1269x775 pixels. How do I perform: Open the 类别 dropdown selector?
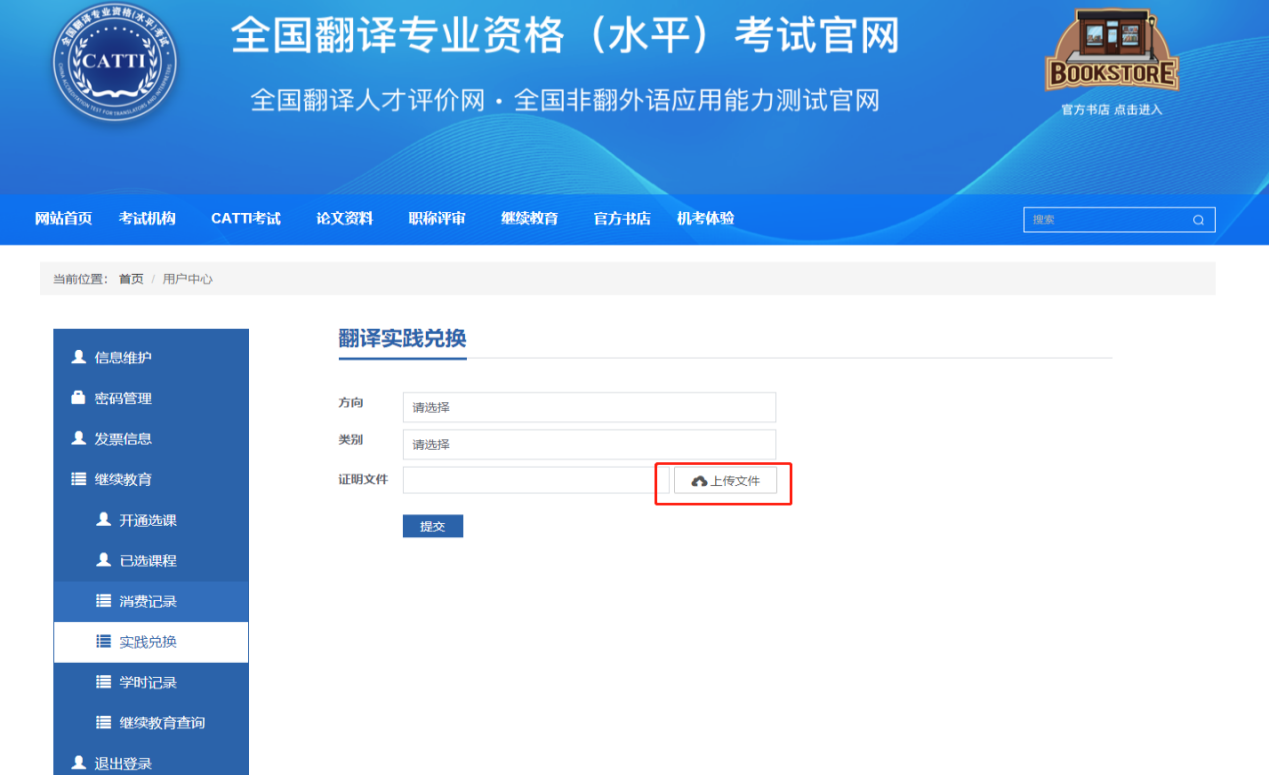point(589,444)
